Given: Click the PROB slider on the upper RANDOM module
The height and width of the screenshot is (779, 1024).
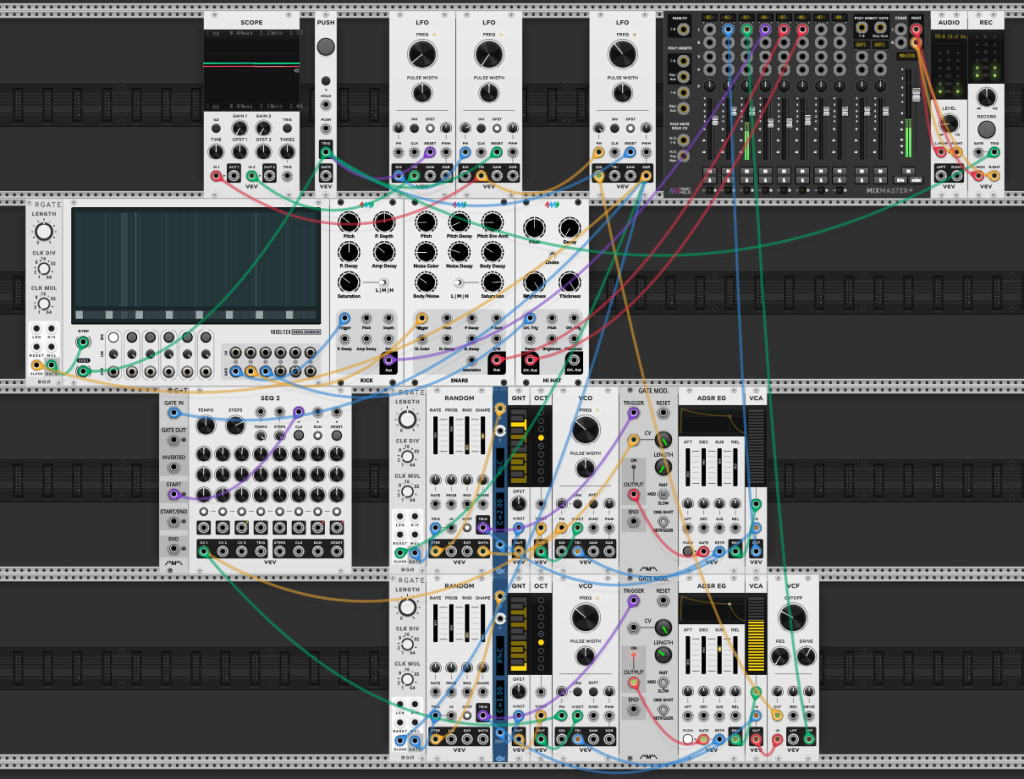Looking at the screenshot, I should (x=451, y=435).
